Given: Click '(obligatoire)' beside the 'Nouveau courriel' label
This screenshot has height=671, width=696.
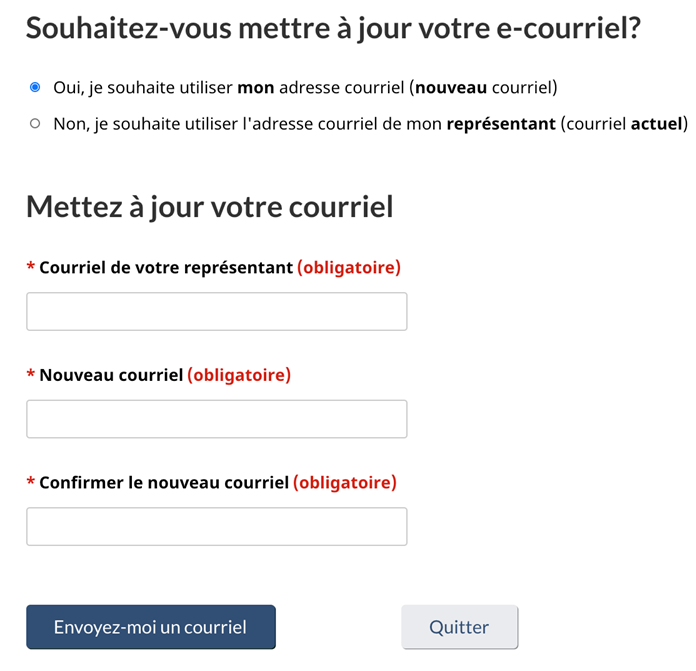Looking at the screenshot, I should pyautogui.click(x=239, y=375).
